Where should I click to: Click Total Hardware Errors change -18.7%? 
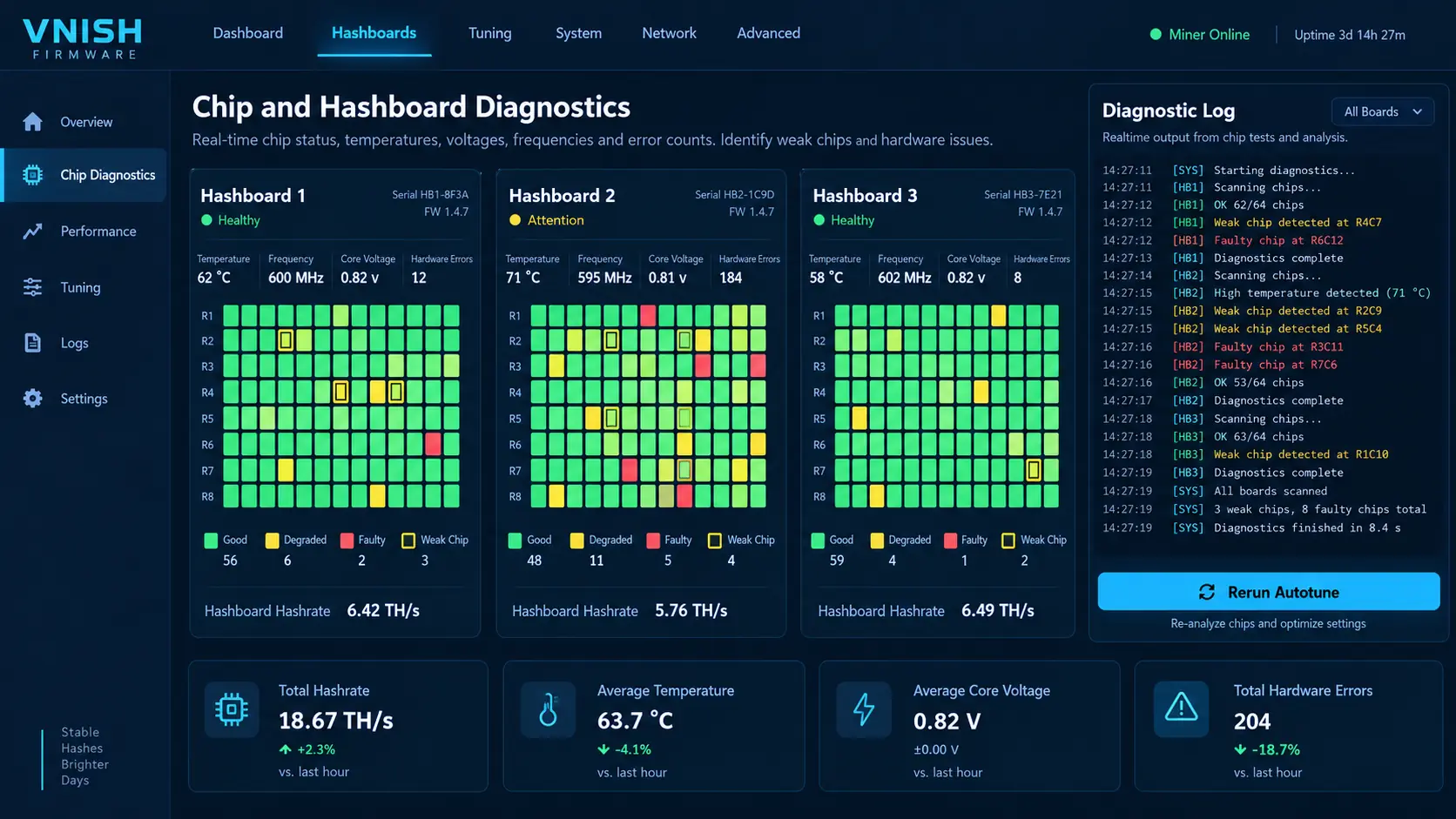click(x=1267, y=749)
